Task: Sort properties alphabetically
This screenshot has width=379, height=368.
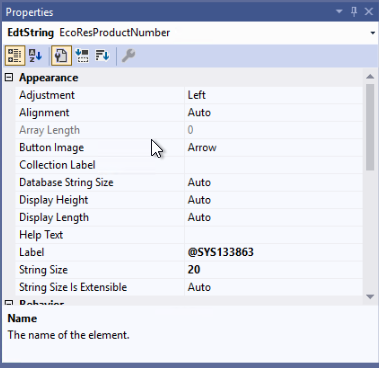Action: click(x=35, y=55)
